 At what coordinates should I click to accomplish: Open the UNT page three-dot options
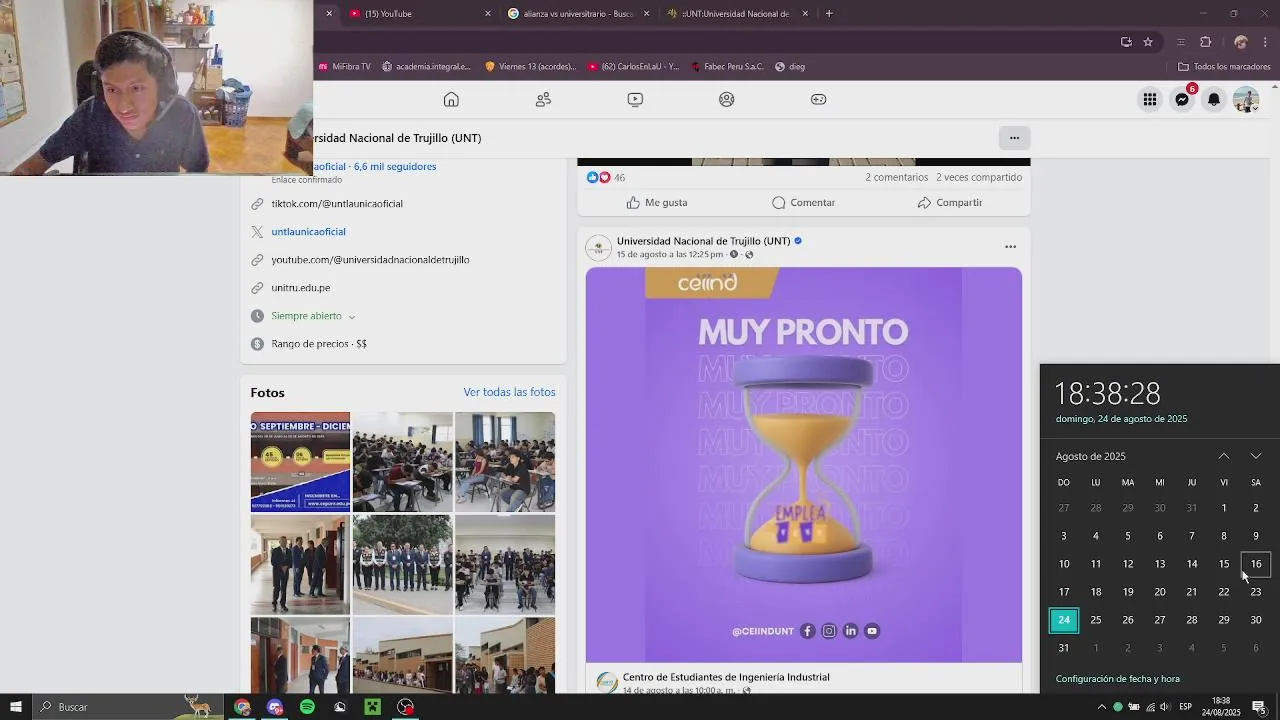click(x=1014, y=138)
